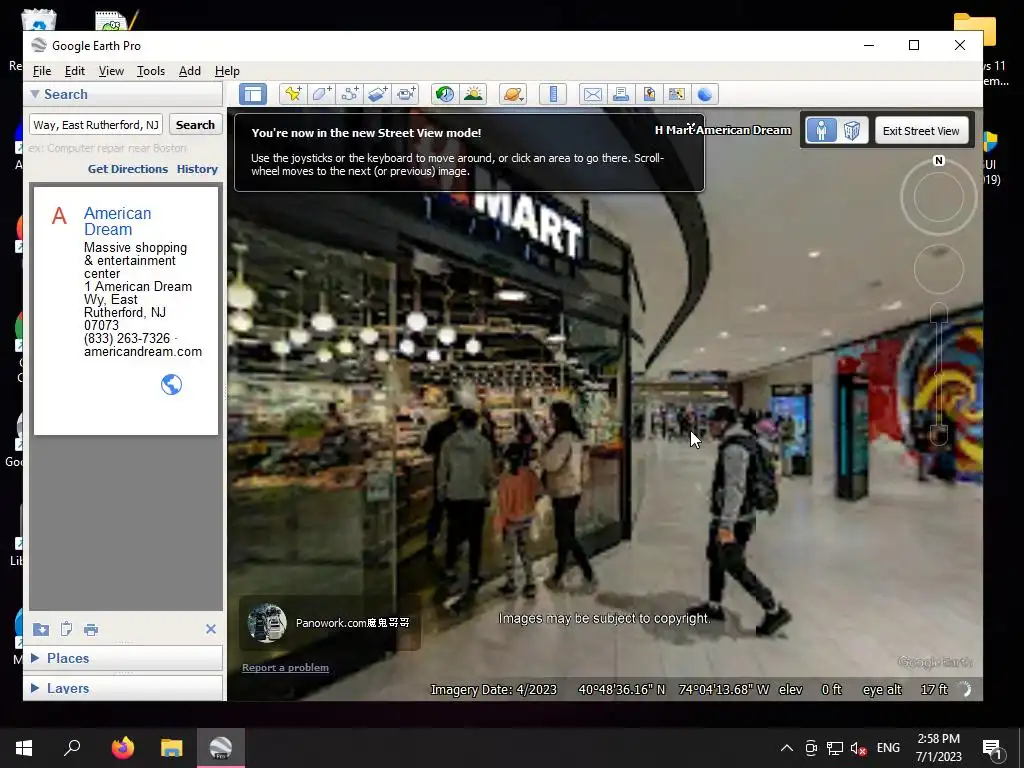Click the muted volume tray icon

(858, 748)
